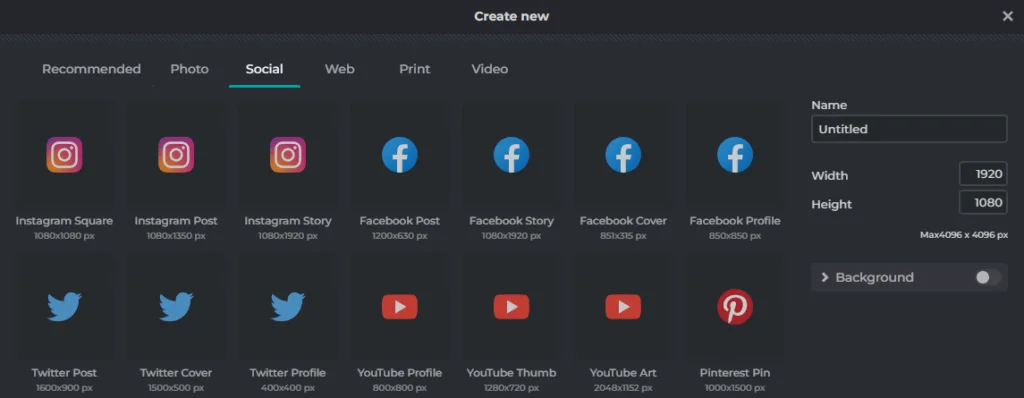Open the Photo tab

pyautogui.click(x=189, y=69)
